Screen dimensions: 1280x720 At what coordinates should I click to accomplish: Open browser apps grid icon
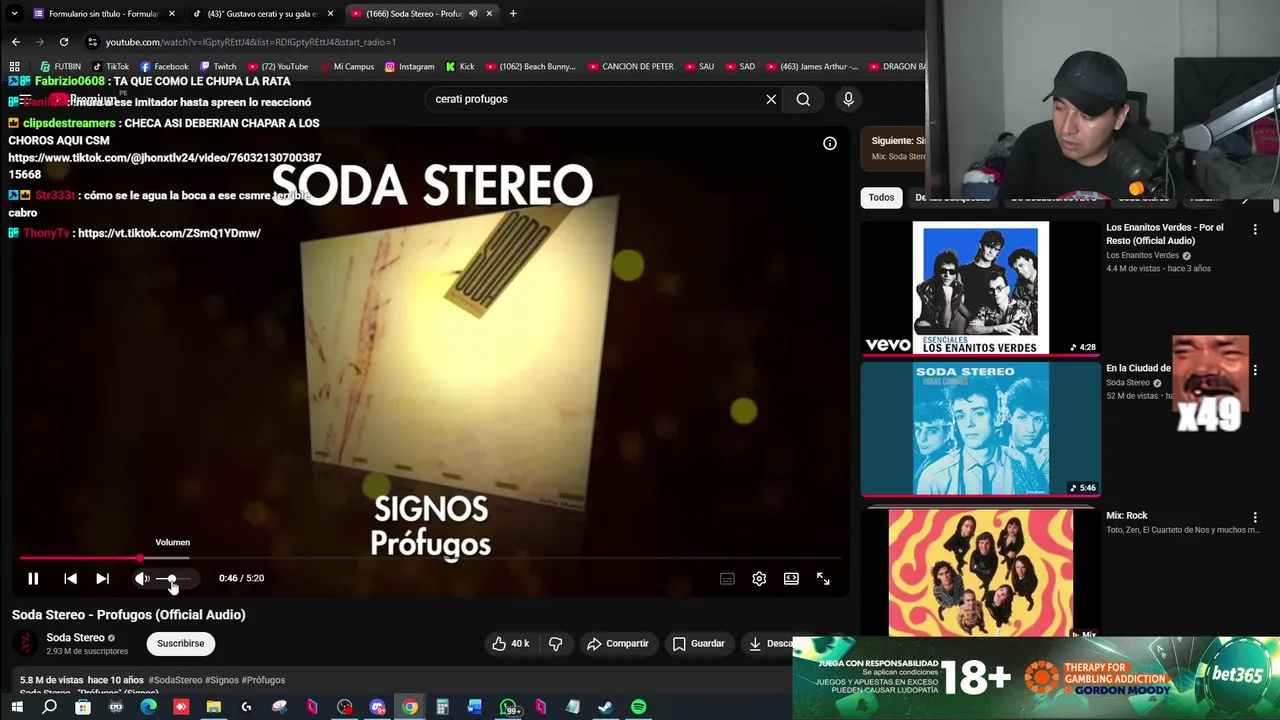click(x=15, y=67)
